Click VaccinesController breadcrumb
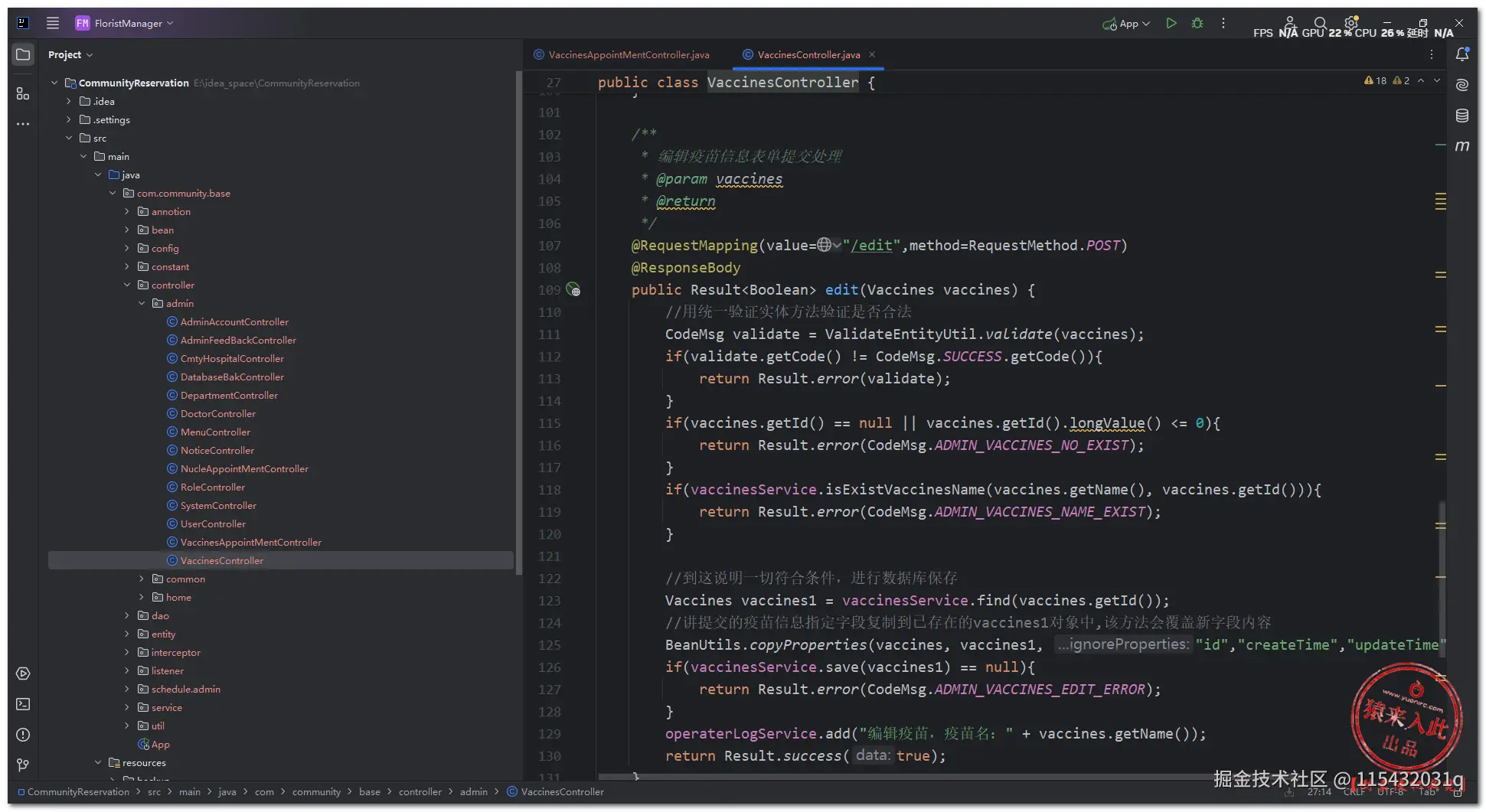Image resolution: width=1486 pixels, height=812 pixels. coord(556,791)
